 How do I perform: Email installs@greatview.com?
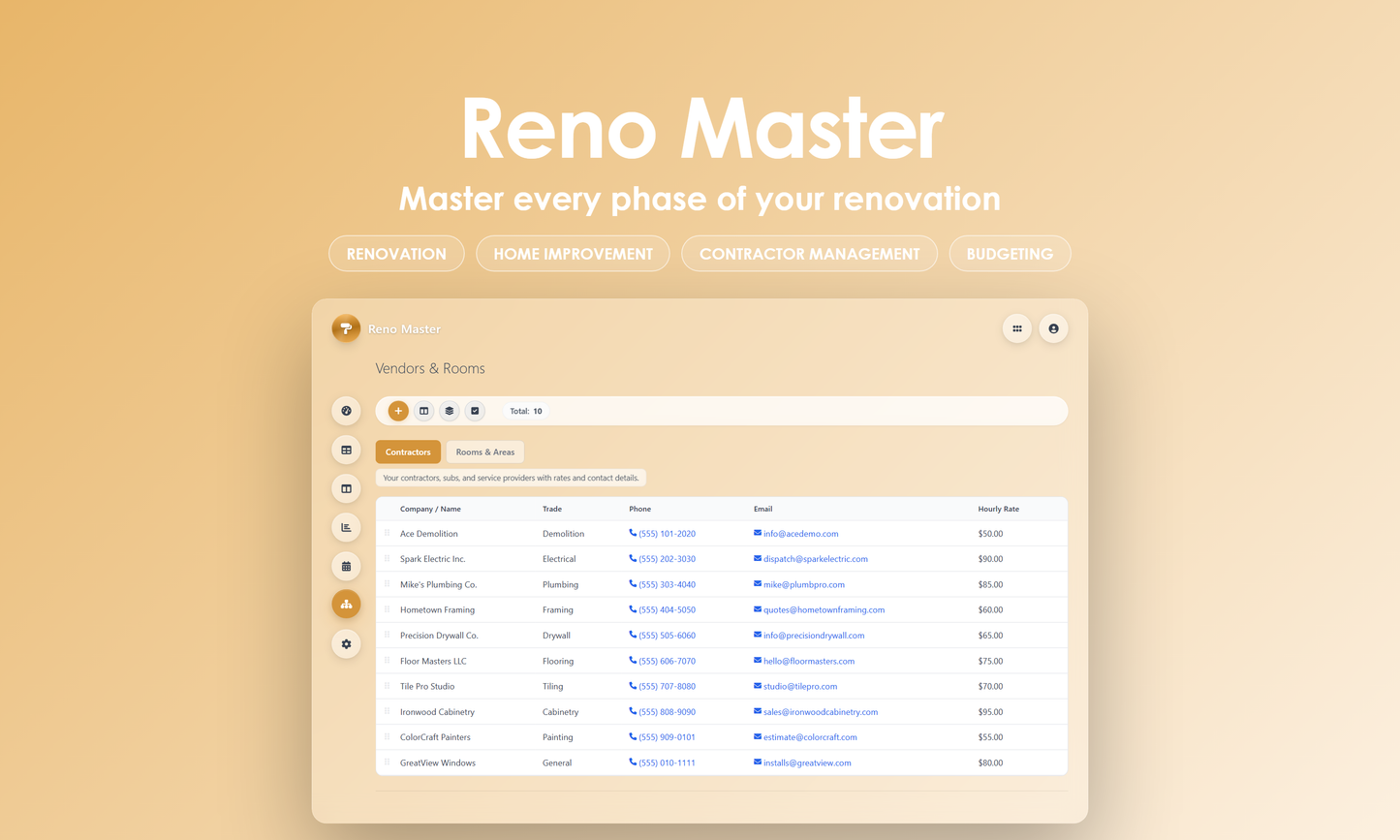click(x=802, y=762)
